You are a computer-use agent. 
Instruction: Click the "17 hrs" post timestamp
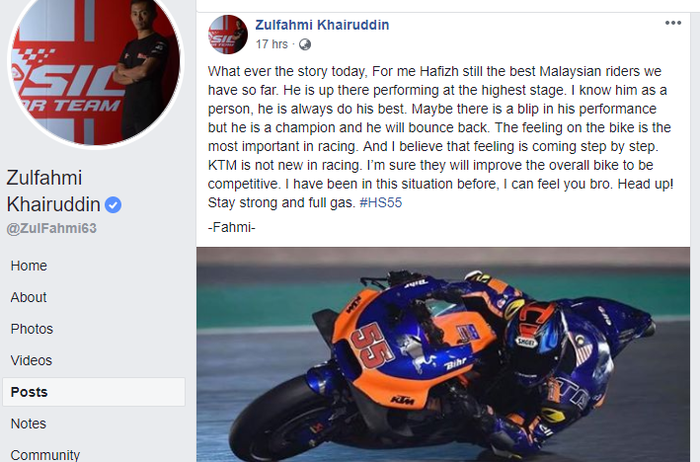[272, 45]
